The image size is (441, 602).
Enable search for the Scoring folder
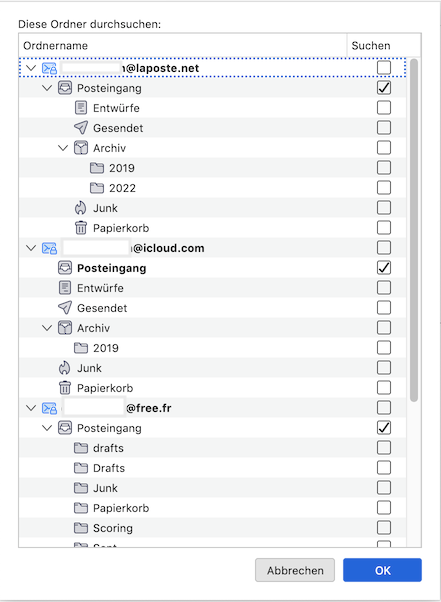tap(384, 528)
